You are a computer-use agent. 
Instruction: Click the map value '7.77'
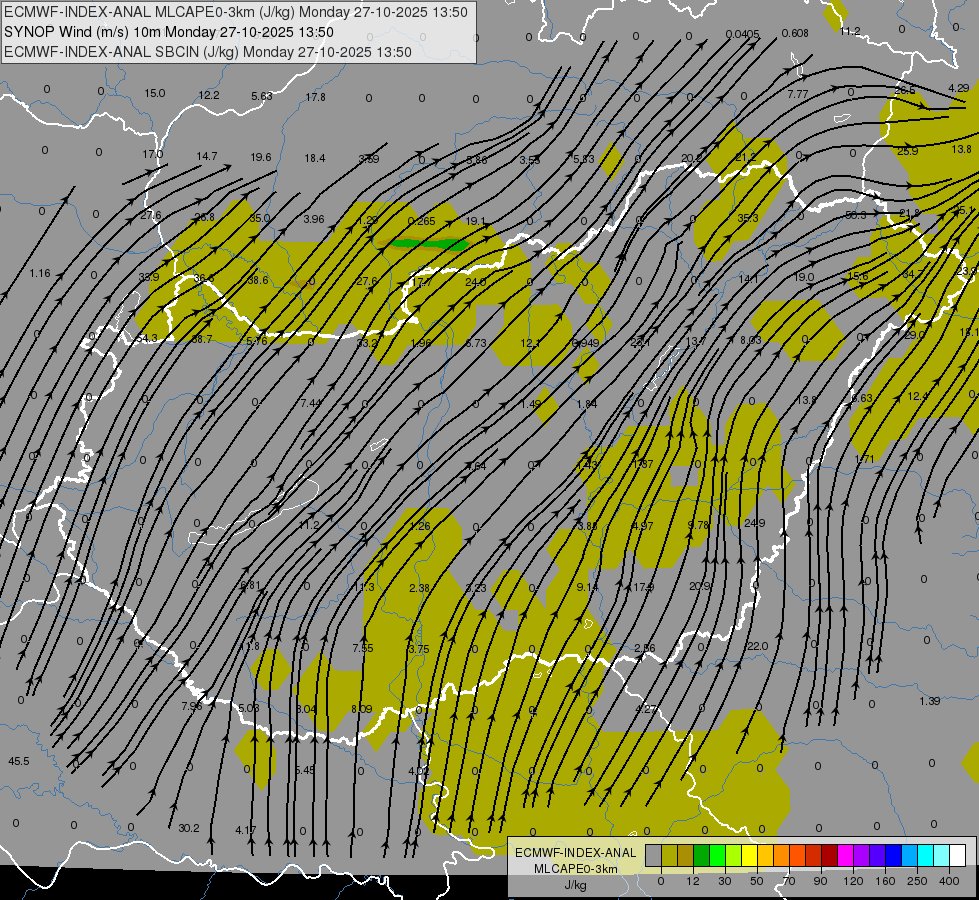click(798, 94)
